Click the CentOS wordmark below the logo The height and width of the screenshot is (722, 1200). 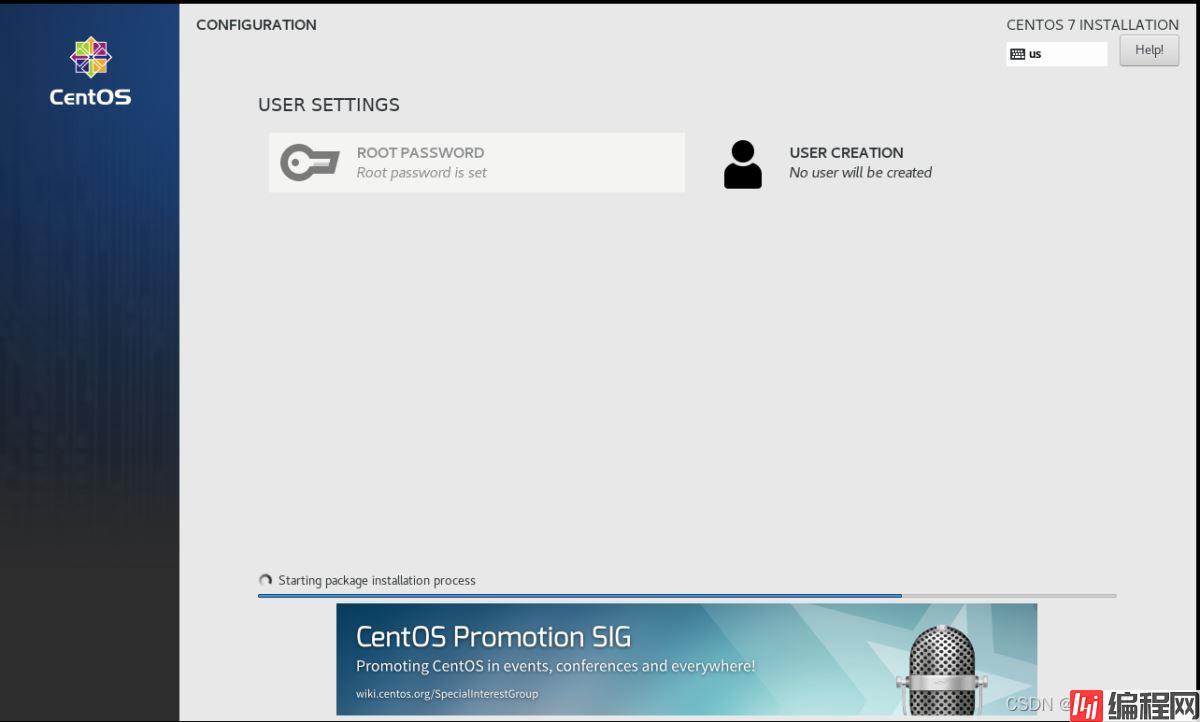[x=90, y=98]
